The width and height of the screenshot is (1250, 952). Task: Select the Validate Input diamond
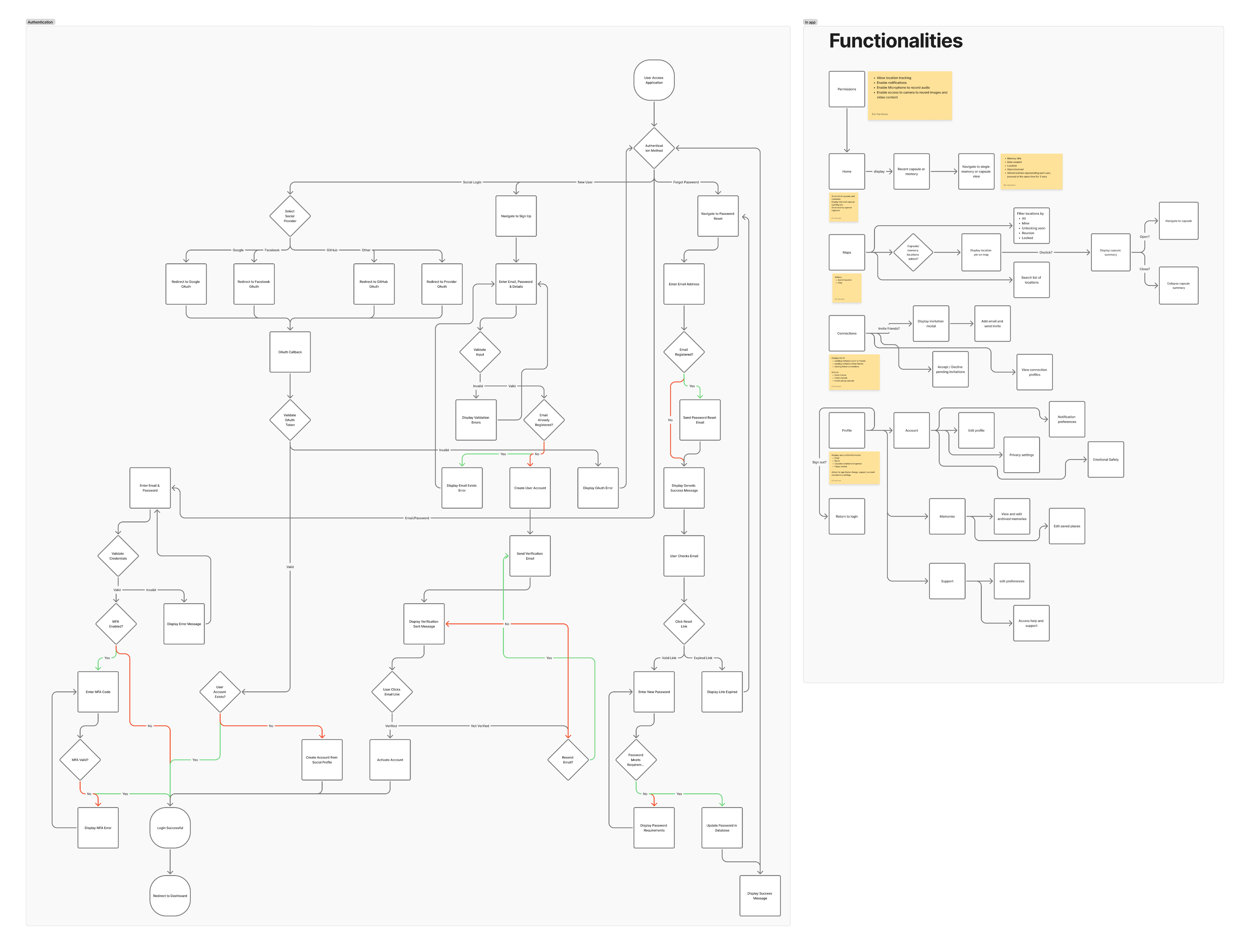point(479,352)
